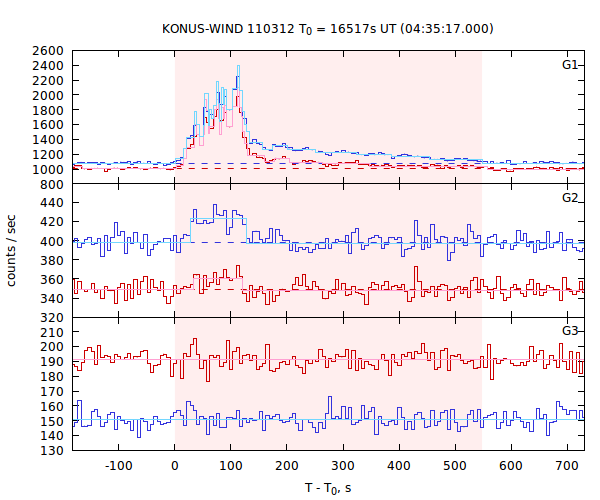600x500 pixels.
Task: Click the 'counts / sec' y-axis label
Action: tap(11, 251)
